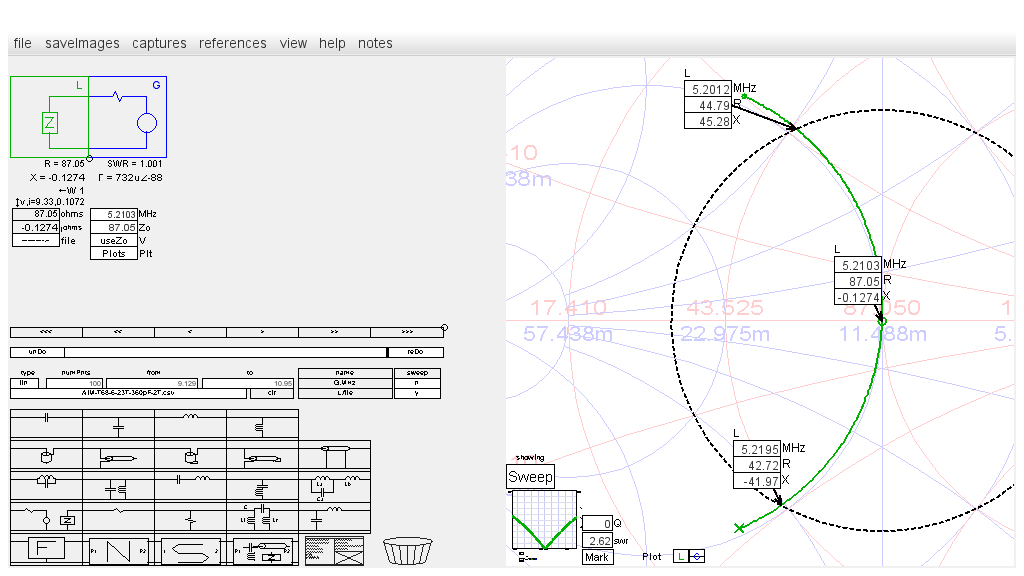Click the <<< step button

coord(46,332)
